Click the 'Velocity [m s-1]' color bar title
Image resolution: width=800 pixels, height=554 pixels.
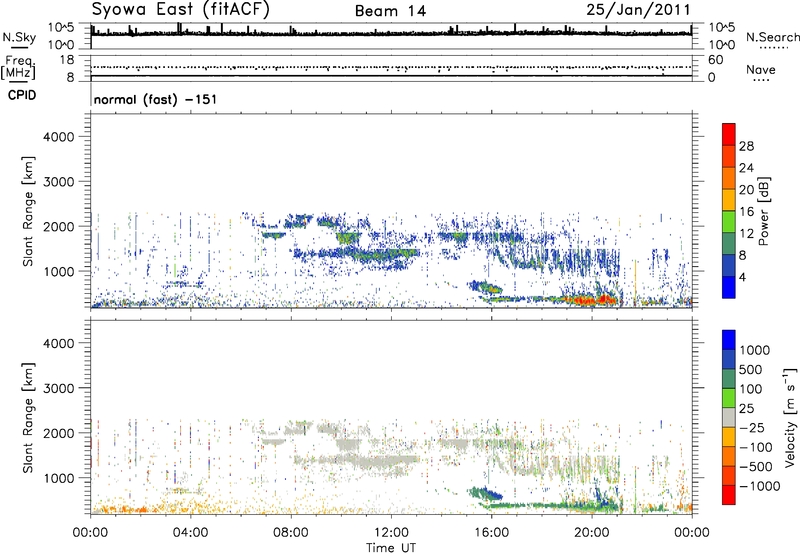click(x=790, y=417)
